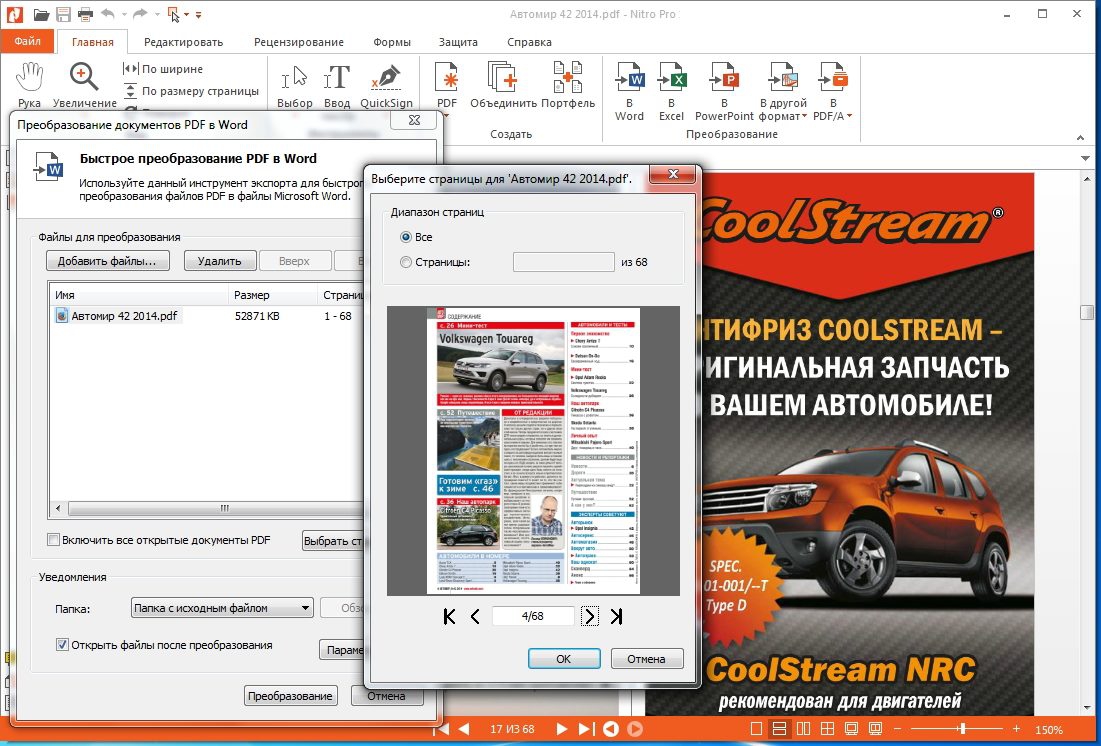Select the Выбор selection tool
1101x746 pixels.
[294, 85]
